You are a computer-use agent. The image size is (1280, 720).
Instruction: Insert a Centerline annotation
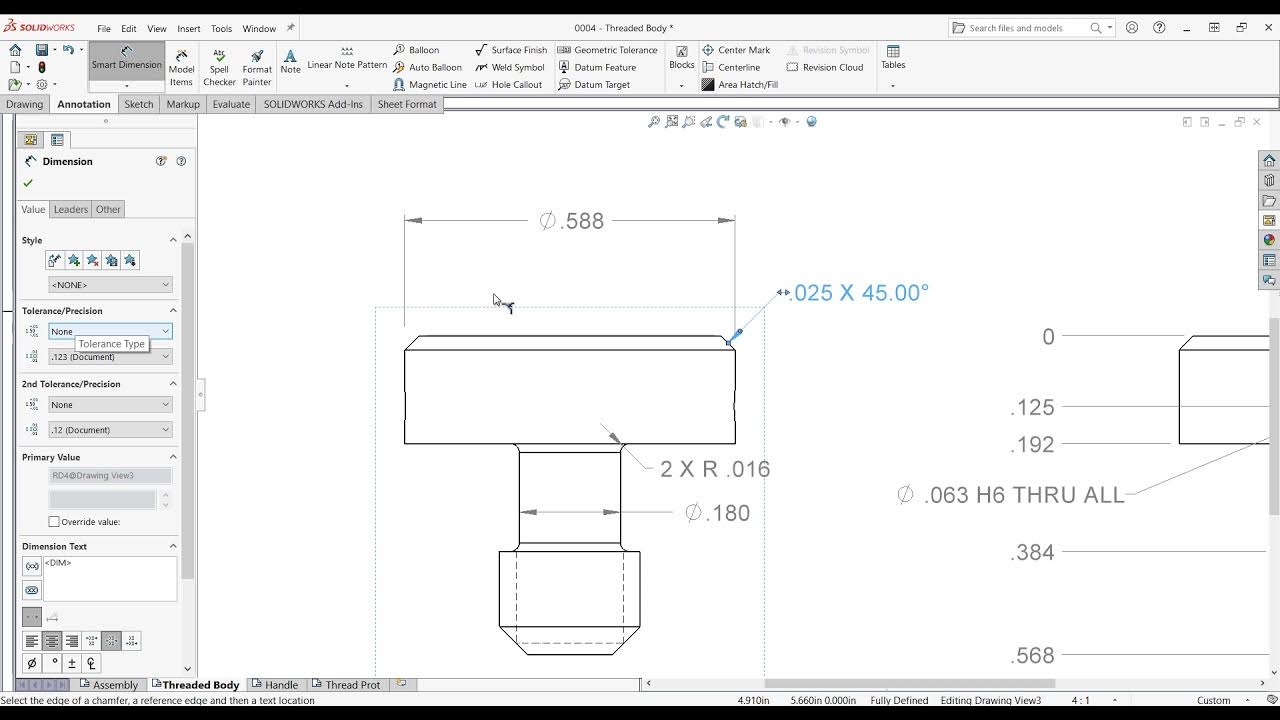730,67
